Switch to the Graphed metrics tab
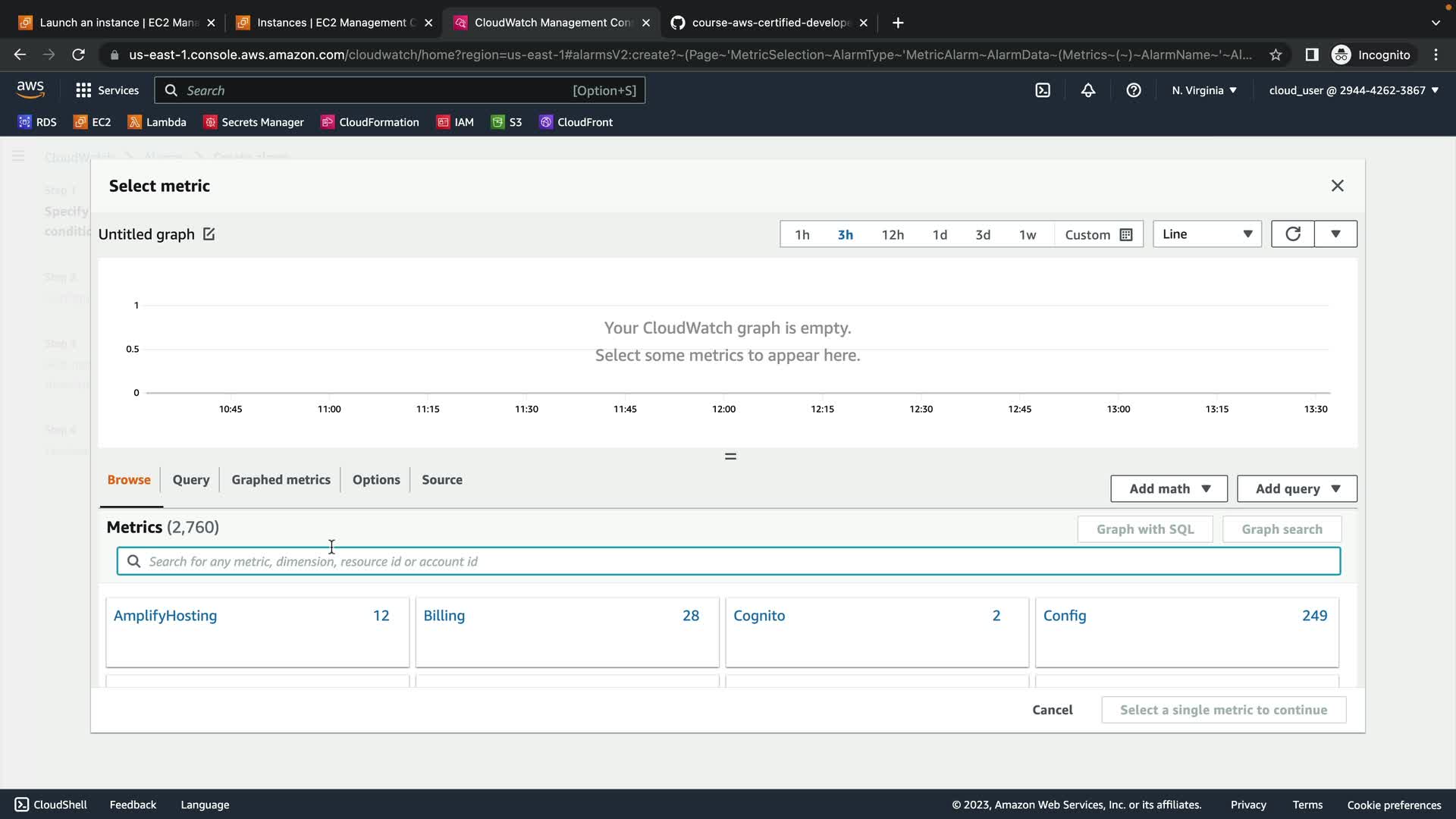The height and width of the screenshot is (819, 1456). click(x=281, y=480)
